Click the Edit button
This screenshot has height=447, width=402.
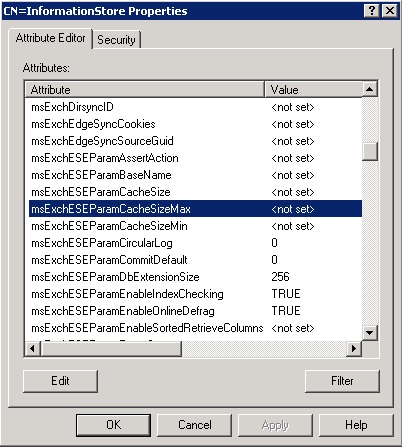click(x=60, y=381)
